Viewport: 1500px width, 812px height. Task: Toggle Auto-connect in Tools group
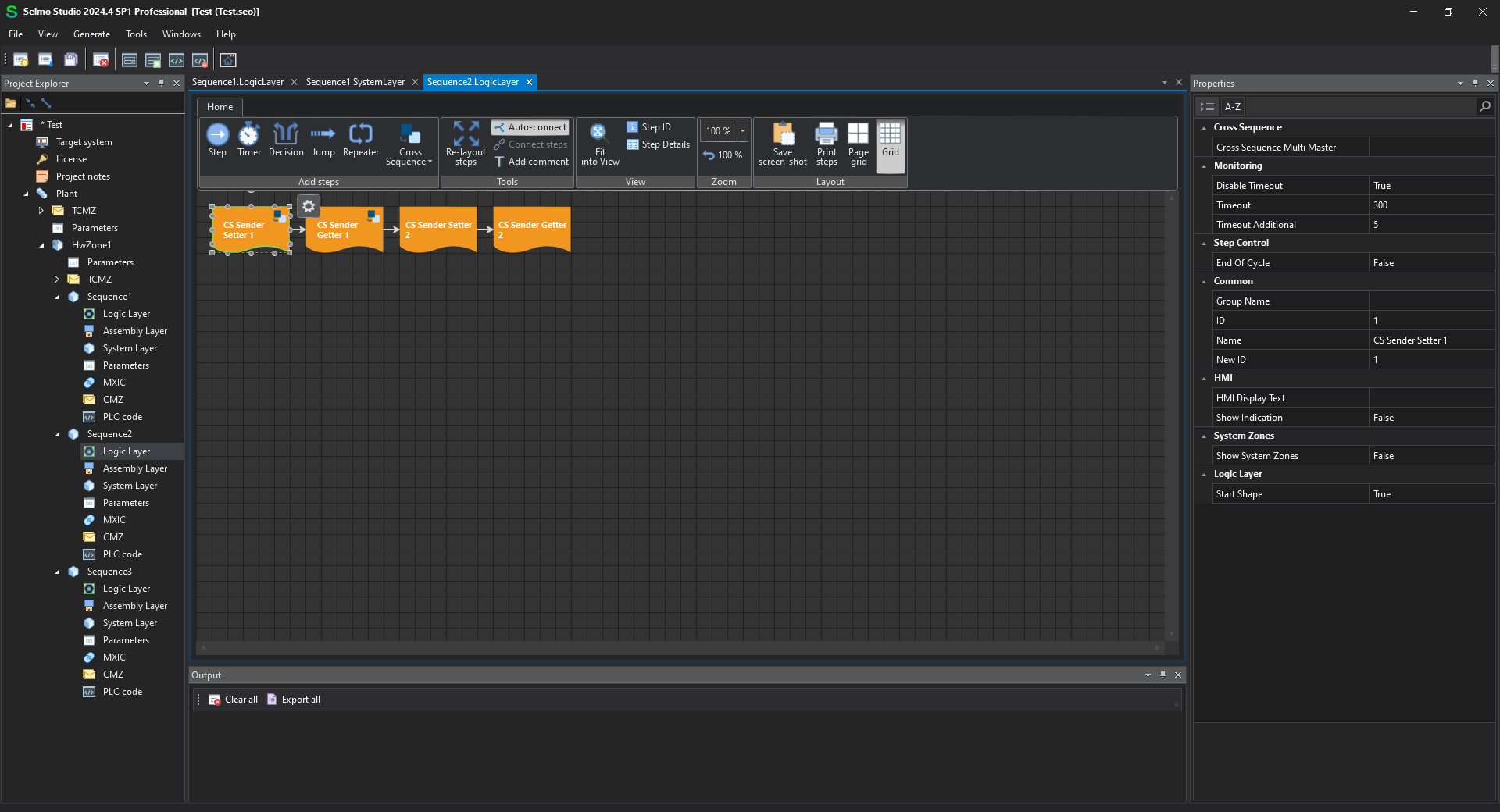(x=530, y=127)
